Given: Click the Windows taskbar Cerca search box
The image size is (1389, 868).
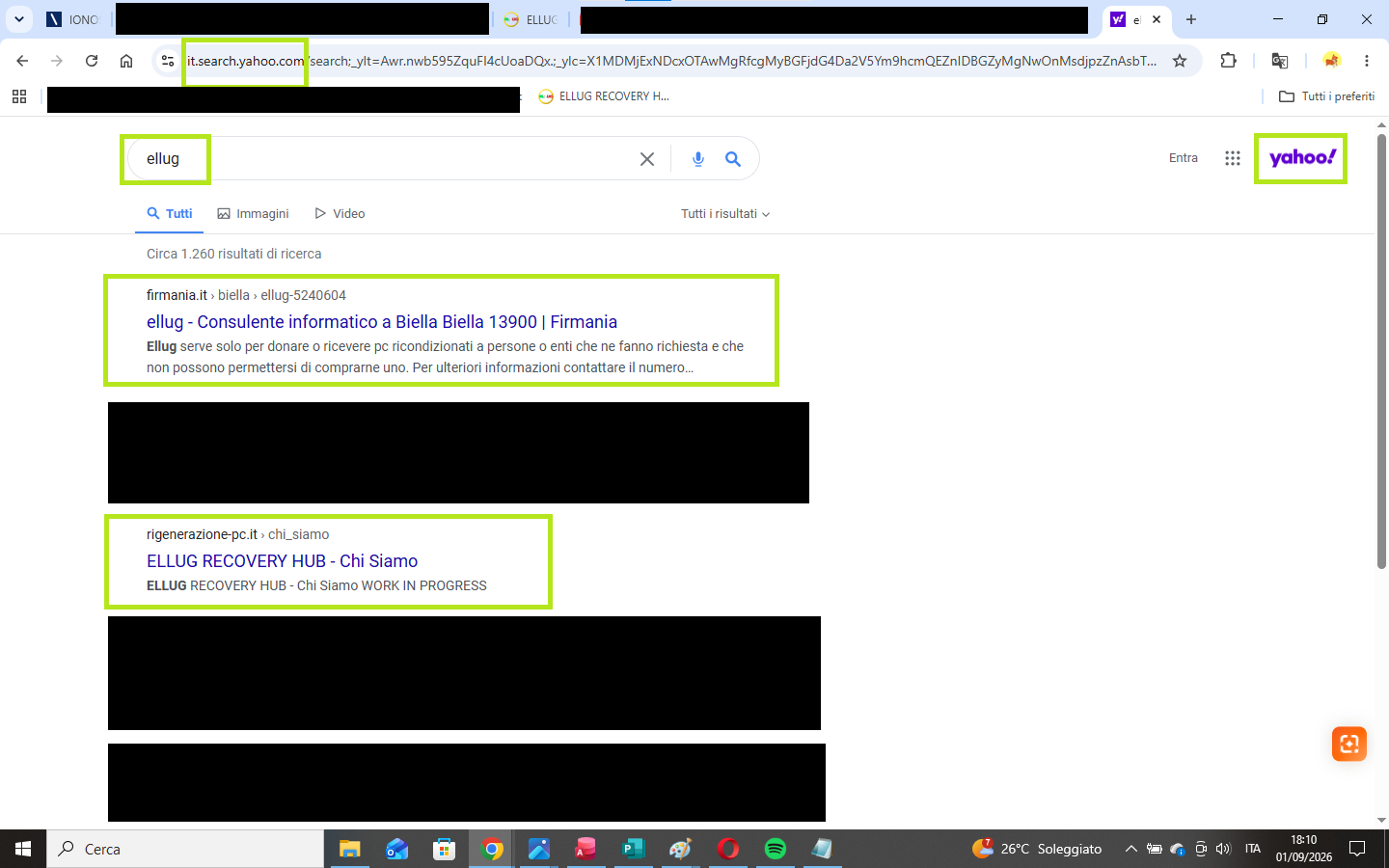Looking at the screenshot, I should [185, 849].
